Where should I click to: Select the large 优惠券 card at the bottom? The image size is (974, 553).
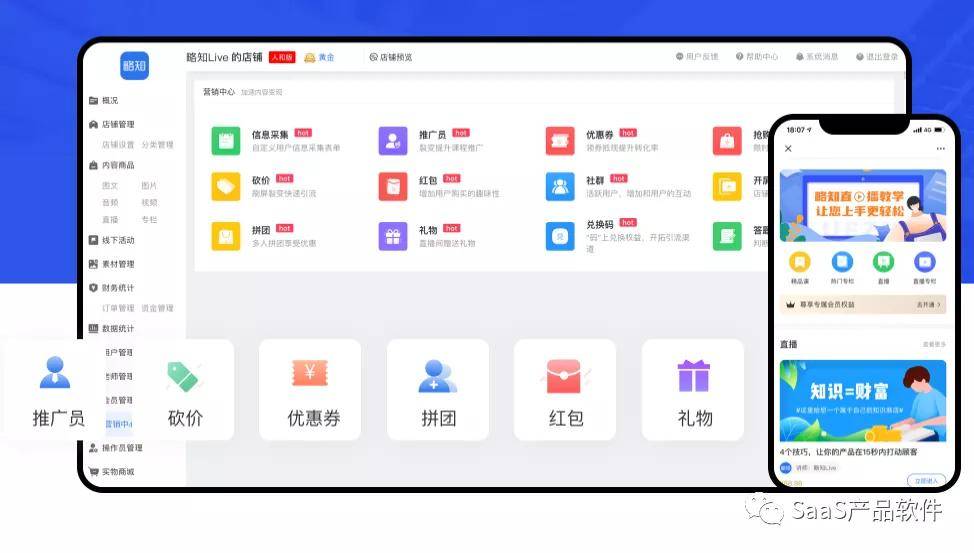pyautogui.click(x=310, y=390)
